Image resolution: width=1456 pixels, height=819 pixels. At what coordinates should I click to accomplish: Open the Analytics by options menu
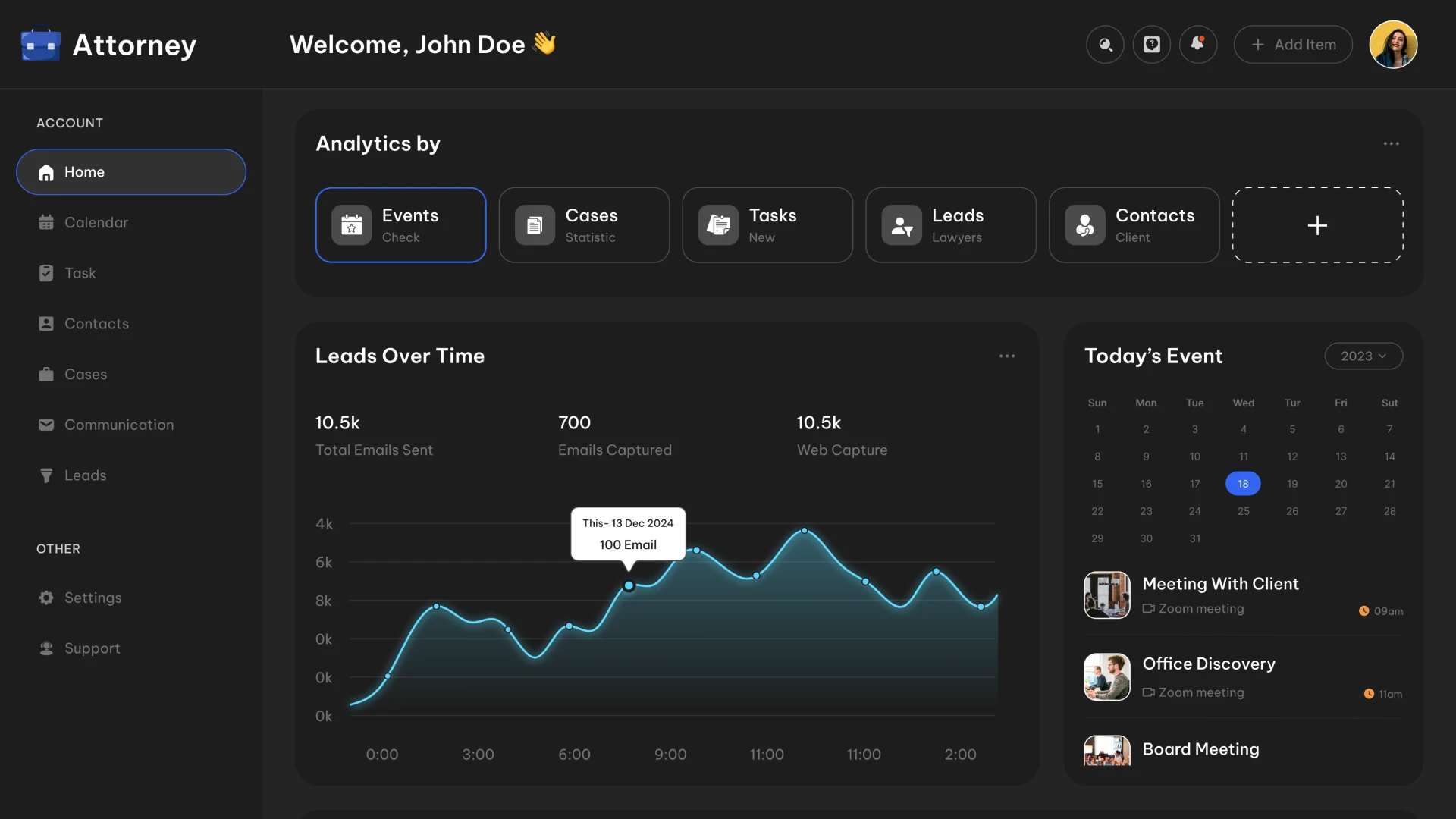coord(1392,143)
